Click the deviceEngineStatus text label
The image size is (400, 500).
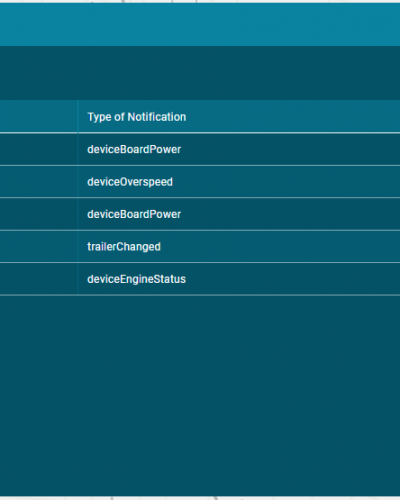[137, 279]
